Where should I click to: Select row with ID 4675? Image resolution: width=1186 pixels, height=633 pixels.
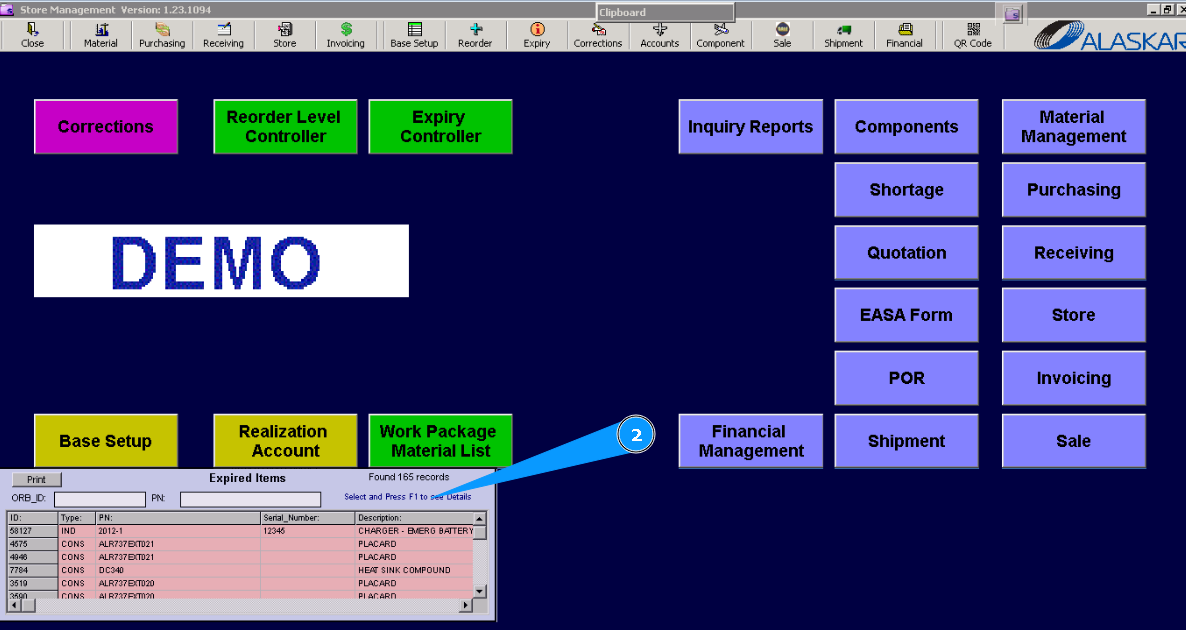(241, 544)
